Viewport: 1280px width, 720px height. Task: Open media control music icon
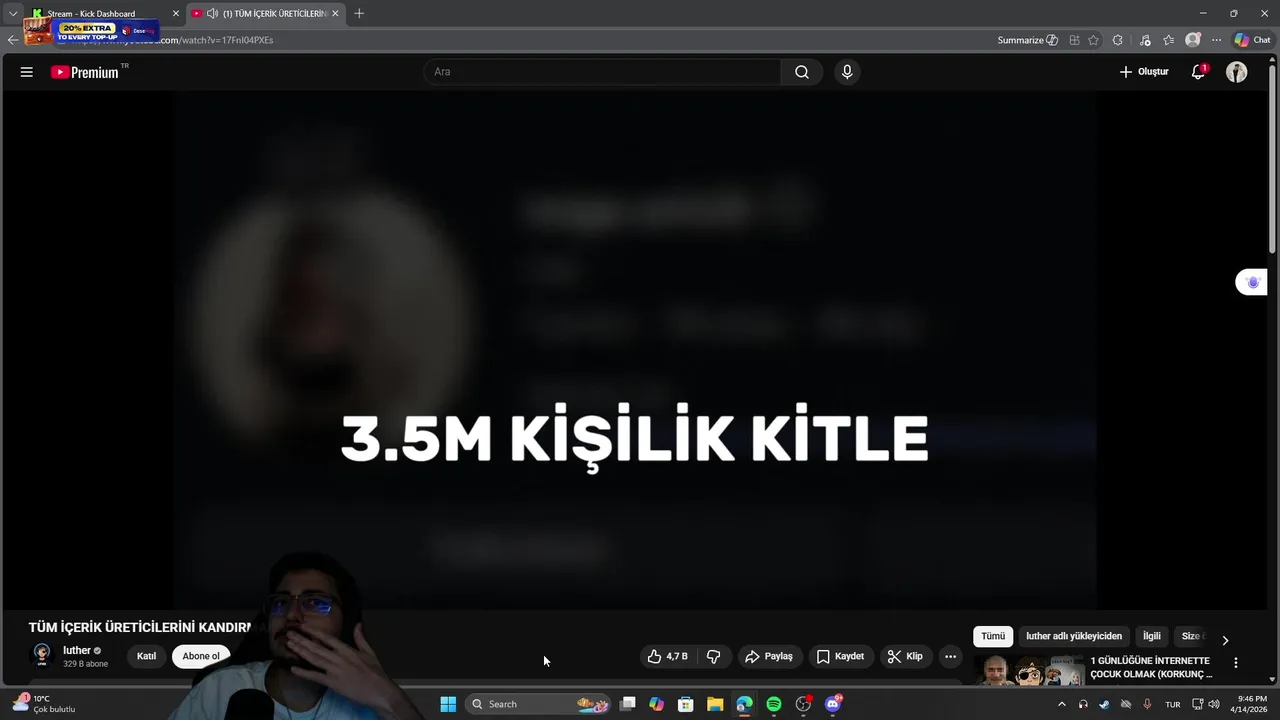(1145, 40)
